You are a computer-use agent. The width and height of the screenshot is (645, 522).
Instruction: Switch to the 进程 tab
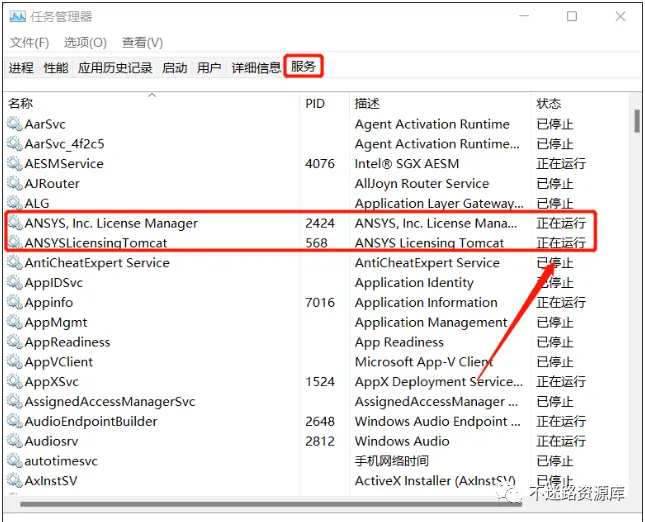pos(21,67)
